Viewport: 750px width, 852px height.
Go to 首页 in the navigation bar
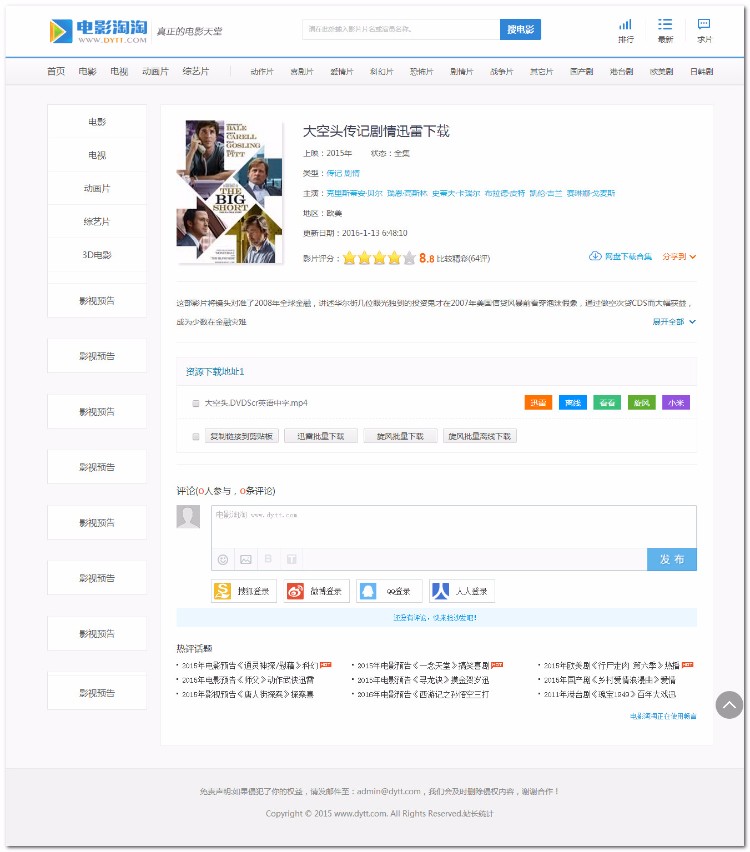click(x=56, y=71)
